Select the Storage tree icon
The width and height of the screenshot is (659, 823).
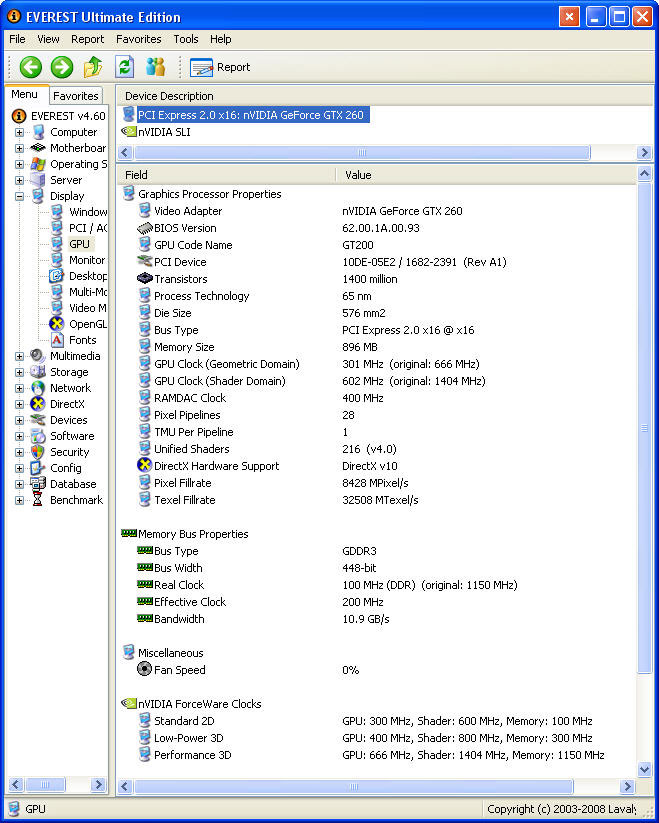click(38, 372)
